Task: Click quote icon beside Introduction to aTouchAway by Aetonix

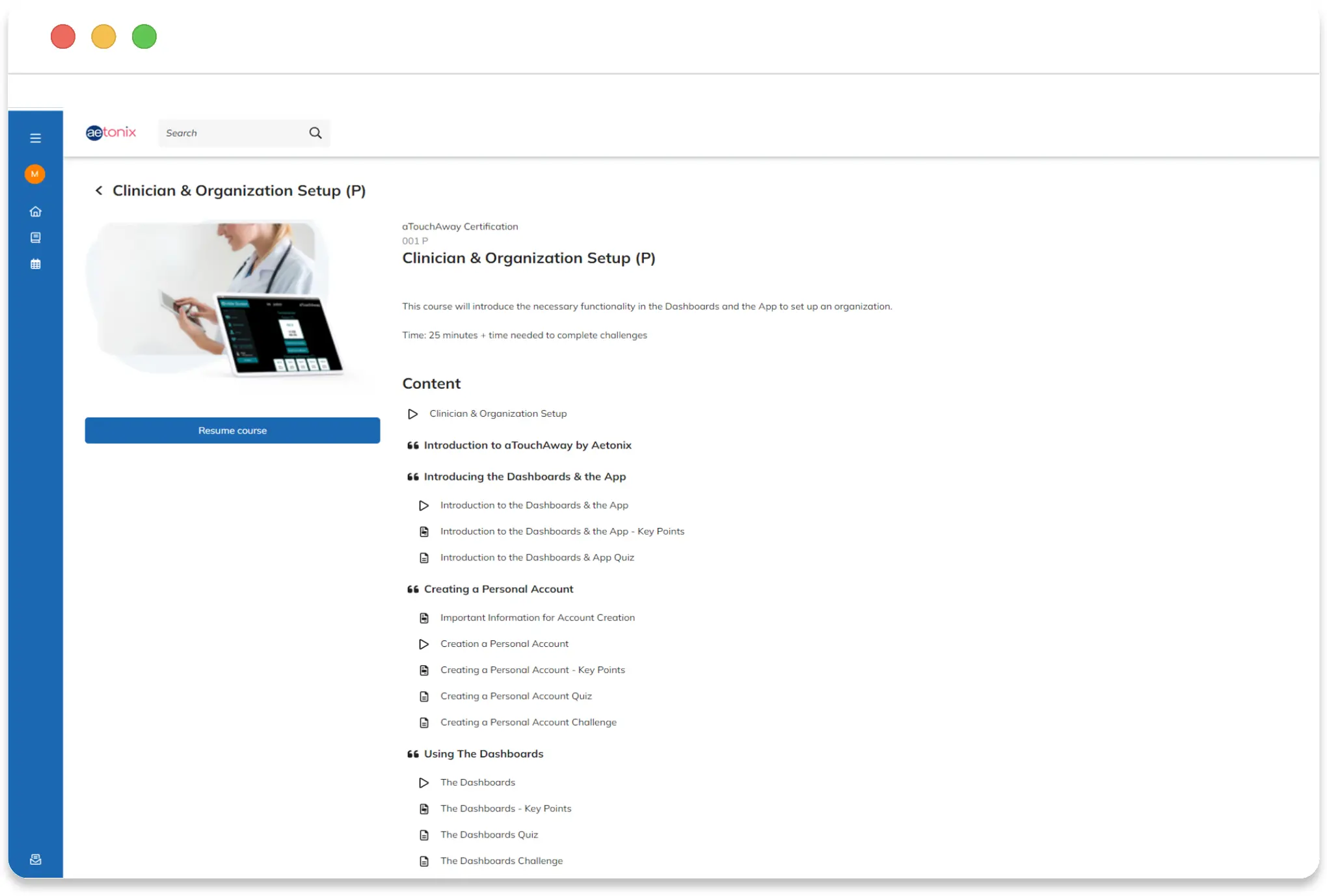Action: point(412,445)
